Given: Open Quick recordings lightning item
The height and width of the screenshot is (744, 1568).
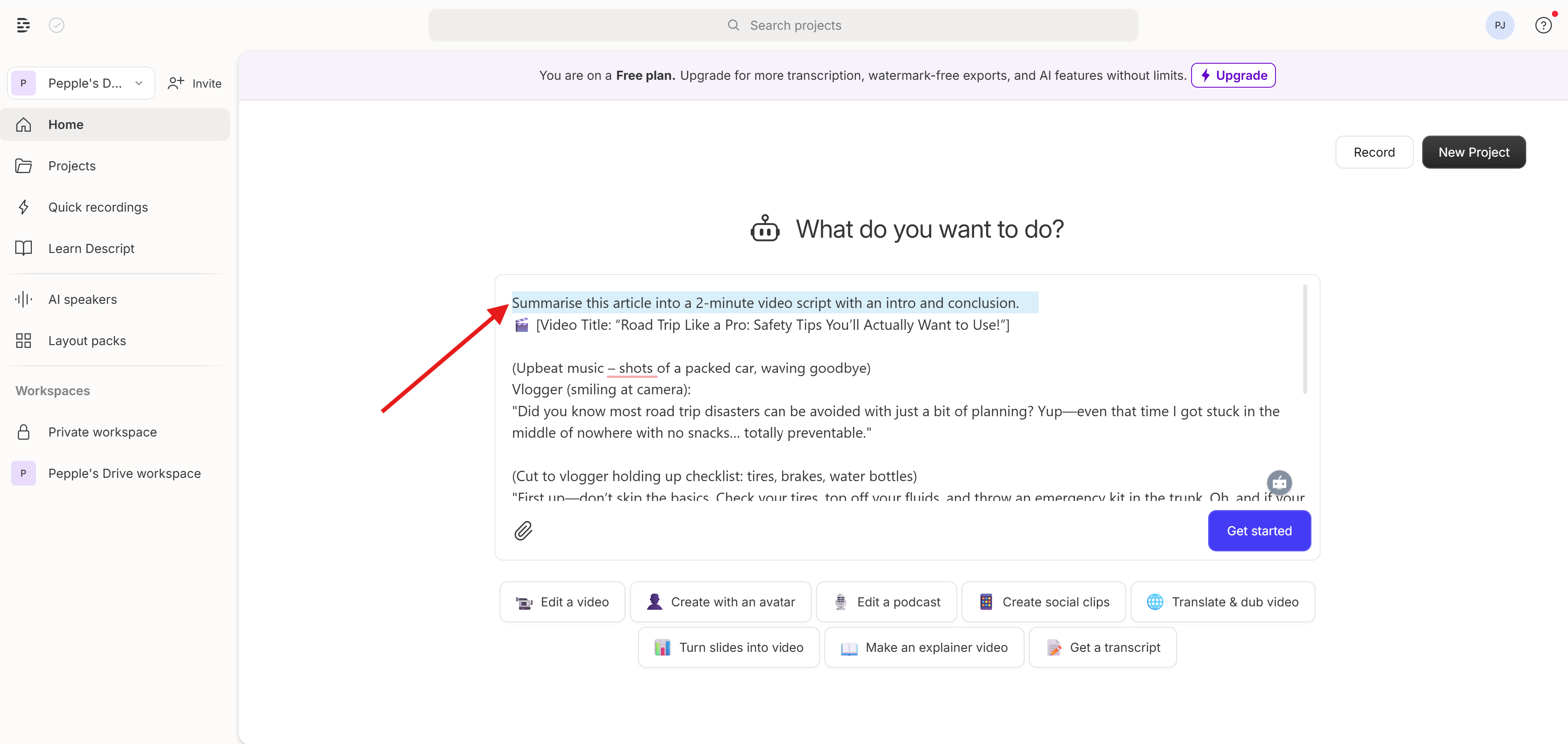Looking at the screenshot, I should coord(98,207).
